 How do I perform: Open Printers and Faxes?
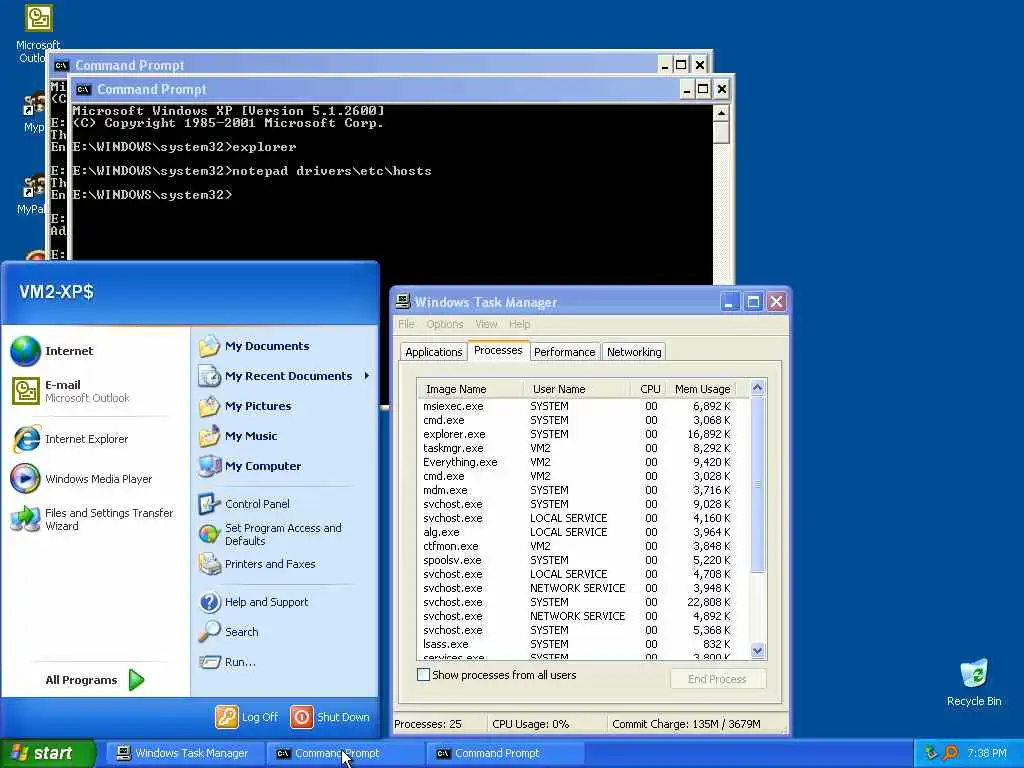257,564
